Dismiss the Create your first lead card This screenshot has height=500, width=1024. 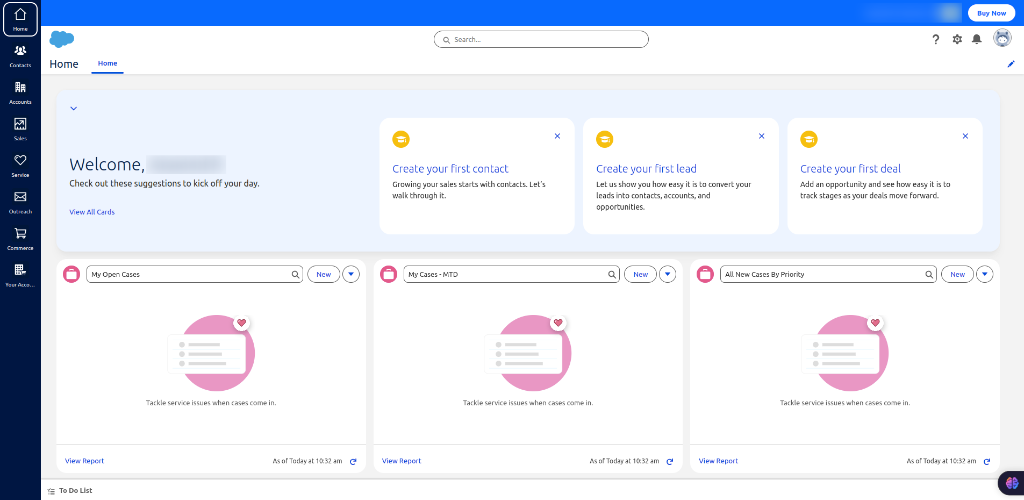[761, 136]
